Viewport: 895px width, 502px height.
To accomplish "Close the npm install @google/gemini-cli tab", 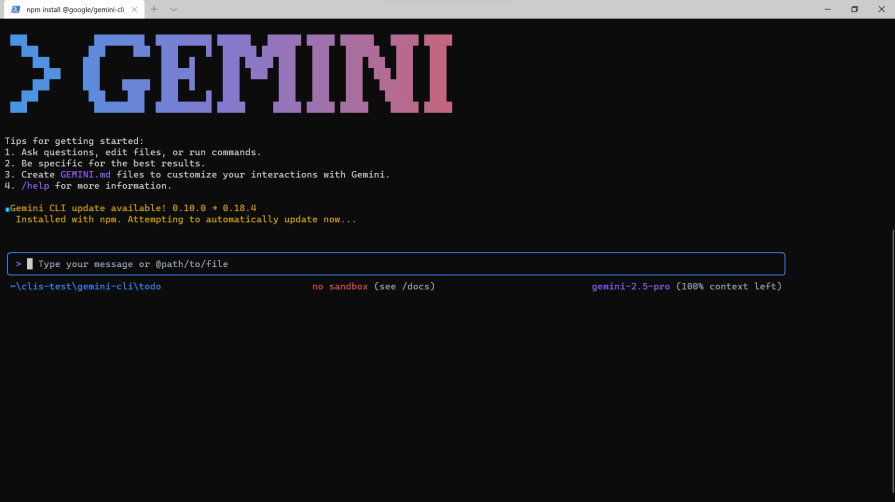I will [135, 9].
